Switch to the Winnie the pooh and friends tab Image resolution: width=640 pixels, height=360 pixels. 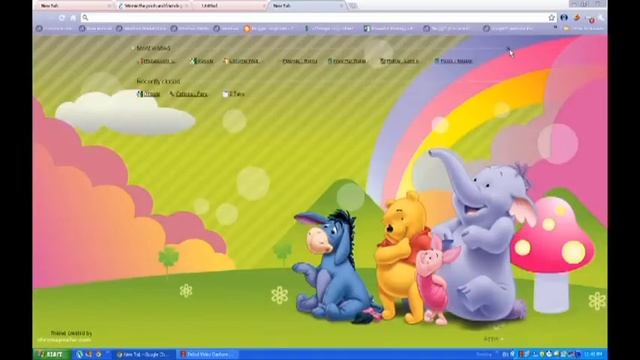point(153,6)
